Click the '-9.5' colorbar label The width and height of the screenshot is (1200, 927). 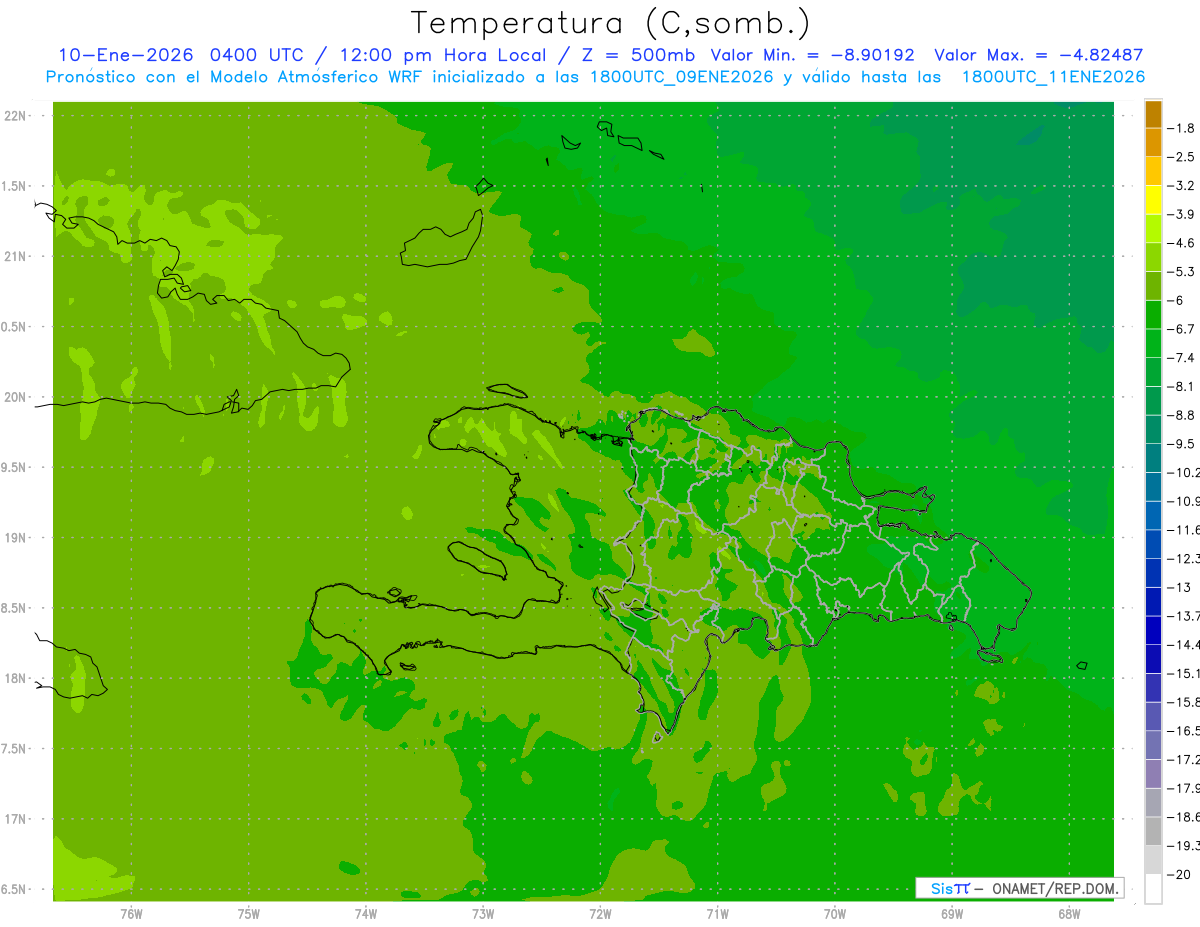(x=1181, y=444)
